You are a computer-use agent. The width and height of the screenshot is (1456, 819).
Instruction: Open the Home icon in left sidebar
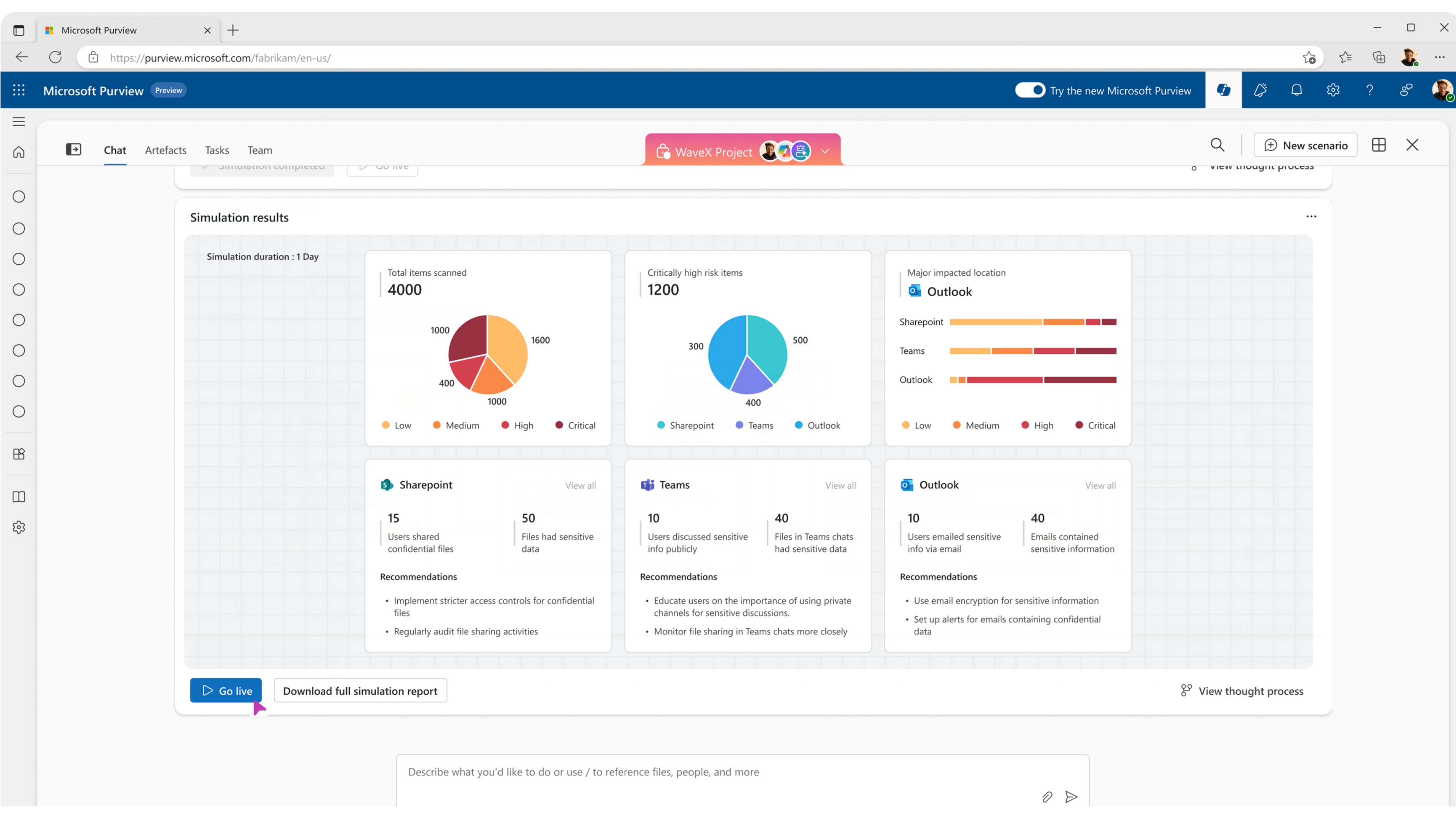click(x=19, y=152)
